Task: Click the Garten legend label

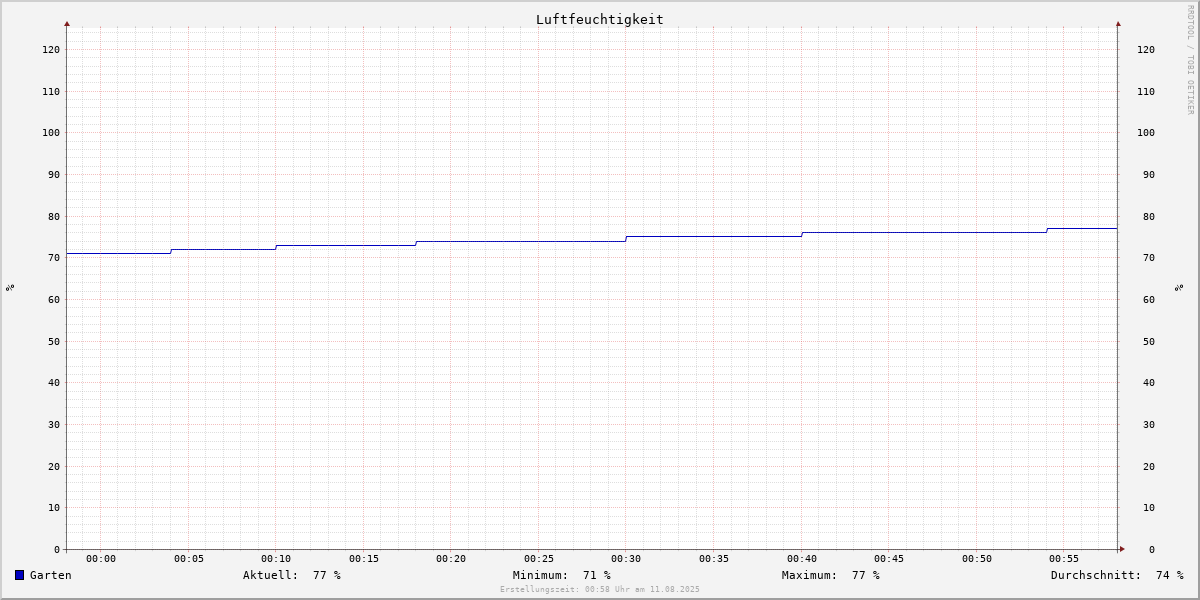Action: coord(51,575)
